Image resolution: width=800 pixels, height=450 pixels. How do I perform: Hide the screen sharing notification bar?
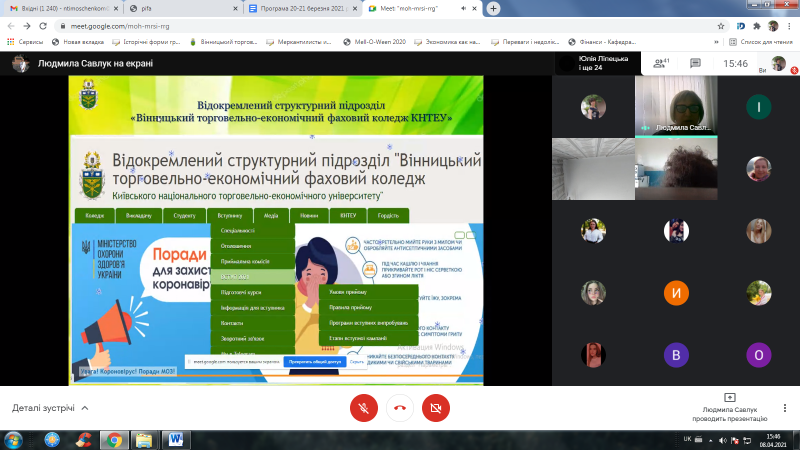coord(357,362)
